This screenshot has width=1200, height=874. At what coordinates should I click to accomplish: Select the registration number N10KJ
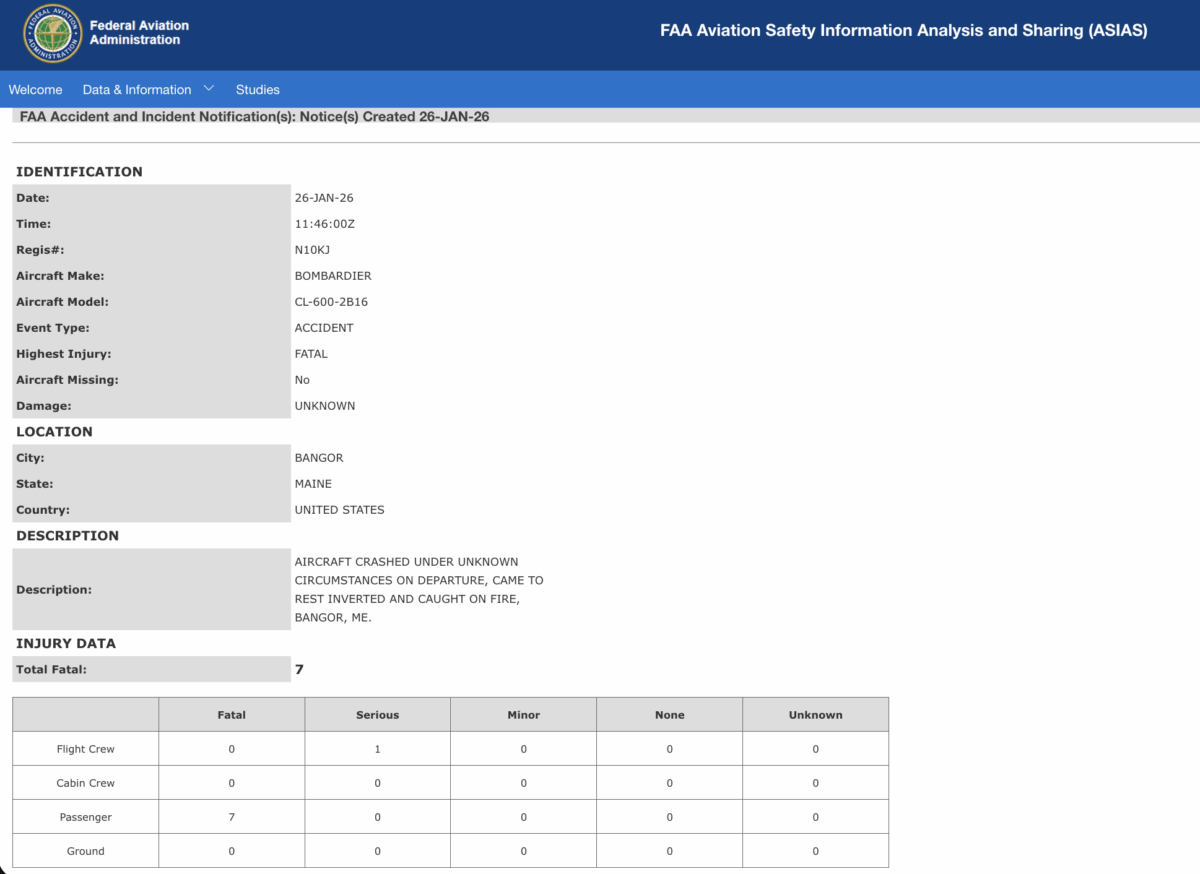(x=312, y=250)
